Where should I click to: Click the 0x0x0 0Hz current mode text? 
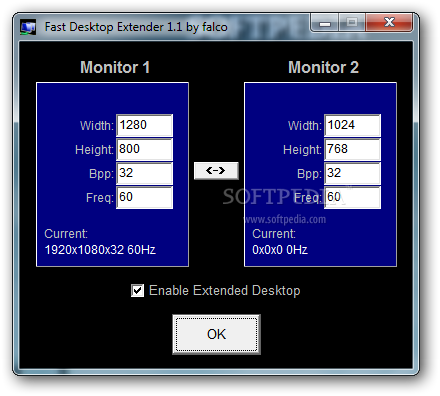[280, 250]
